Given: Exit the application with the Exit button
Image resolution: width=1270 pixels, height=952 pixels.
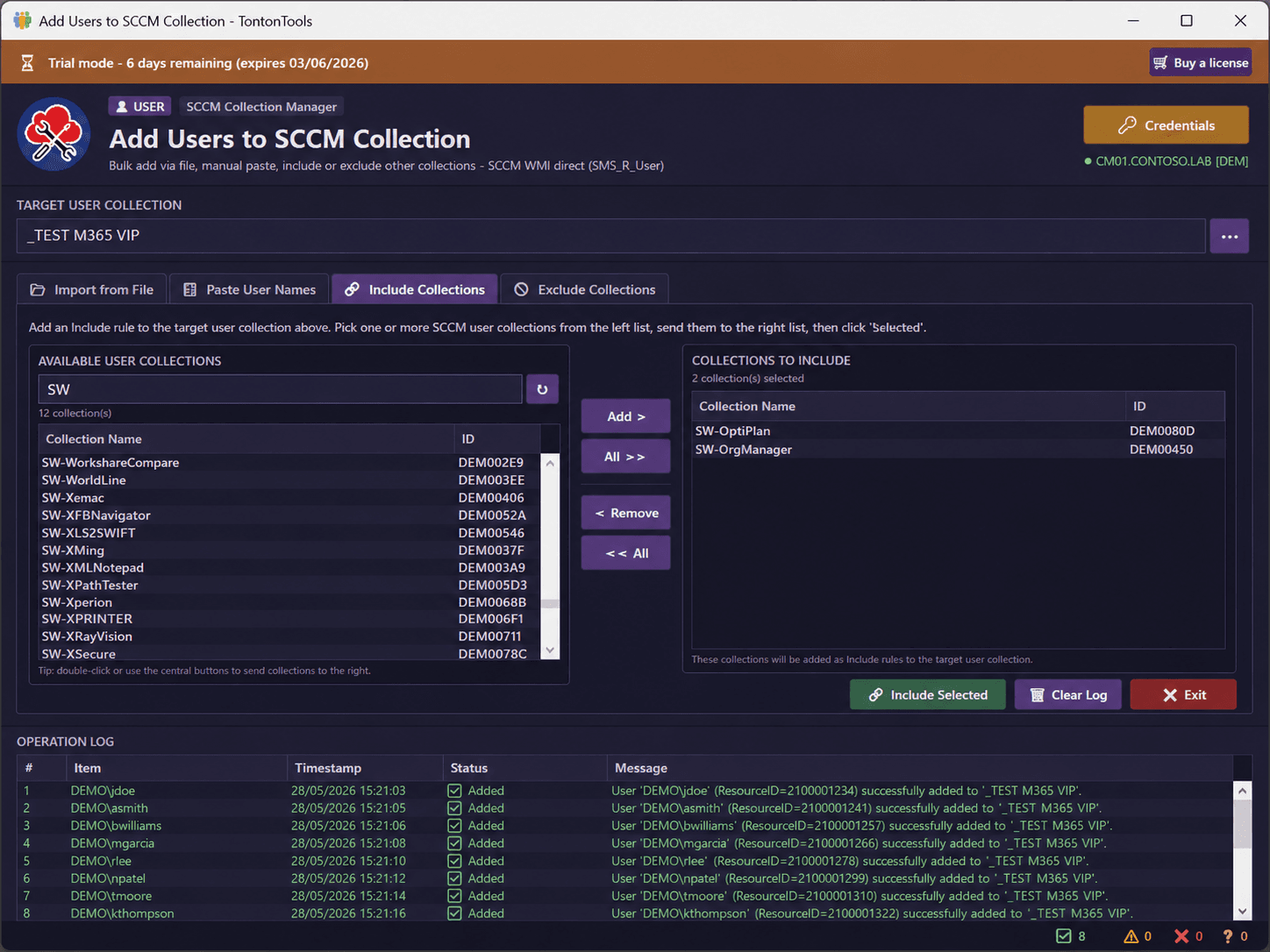Looking at the screenshot, I should (1183, 695).
